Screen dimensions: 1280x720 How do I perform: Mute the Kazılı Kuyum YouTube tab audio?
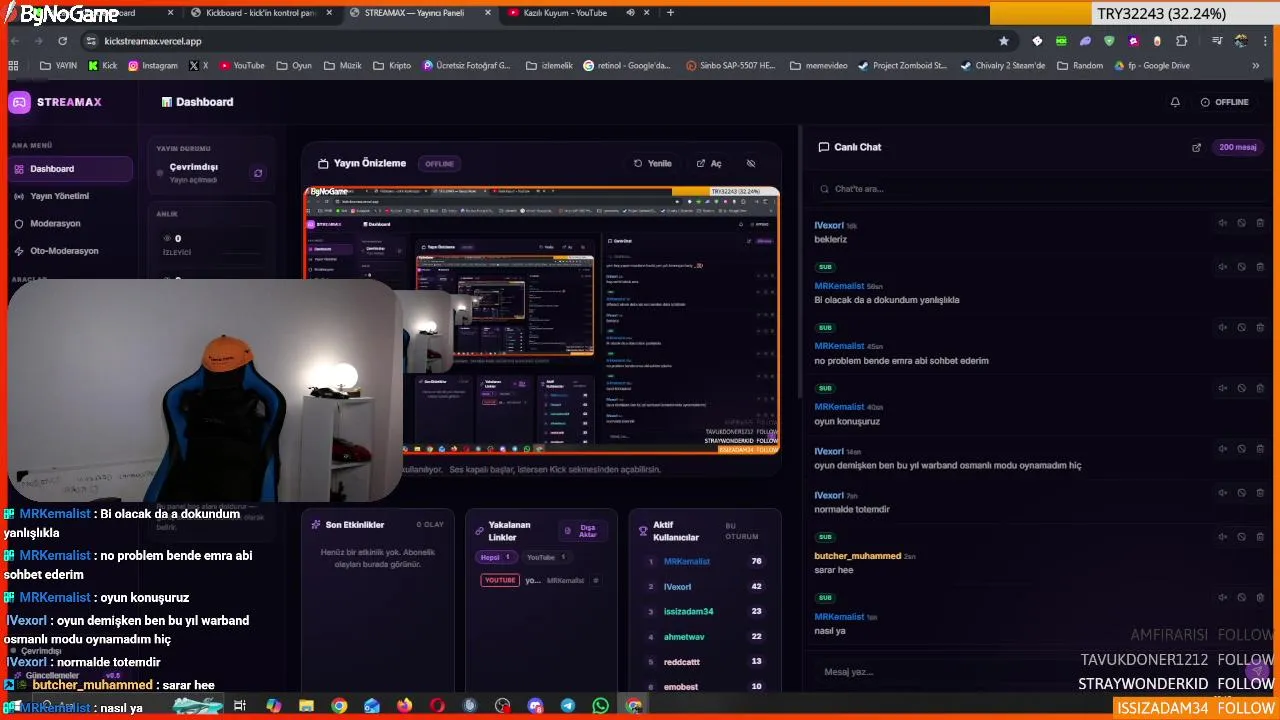[x=630, y=13]
